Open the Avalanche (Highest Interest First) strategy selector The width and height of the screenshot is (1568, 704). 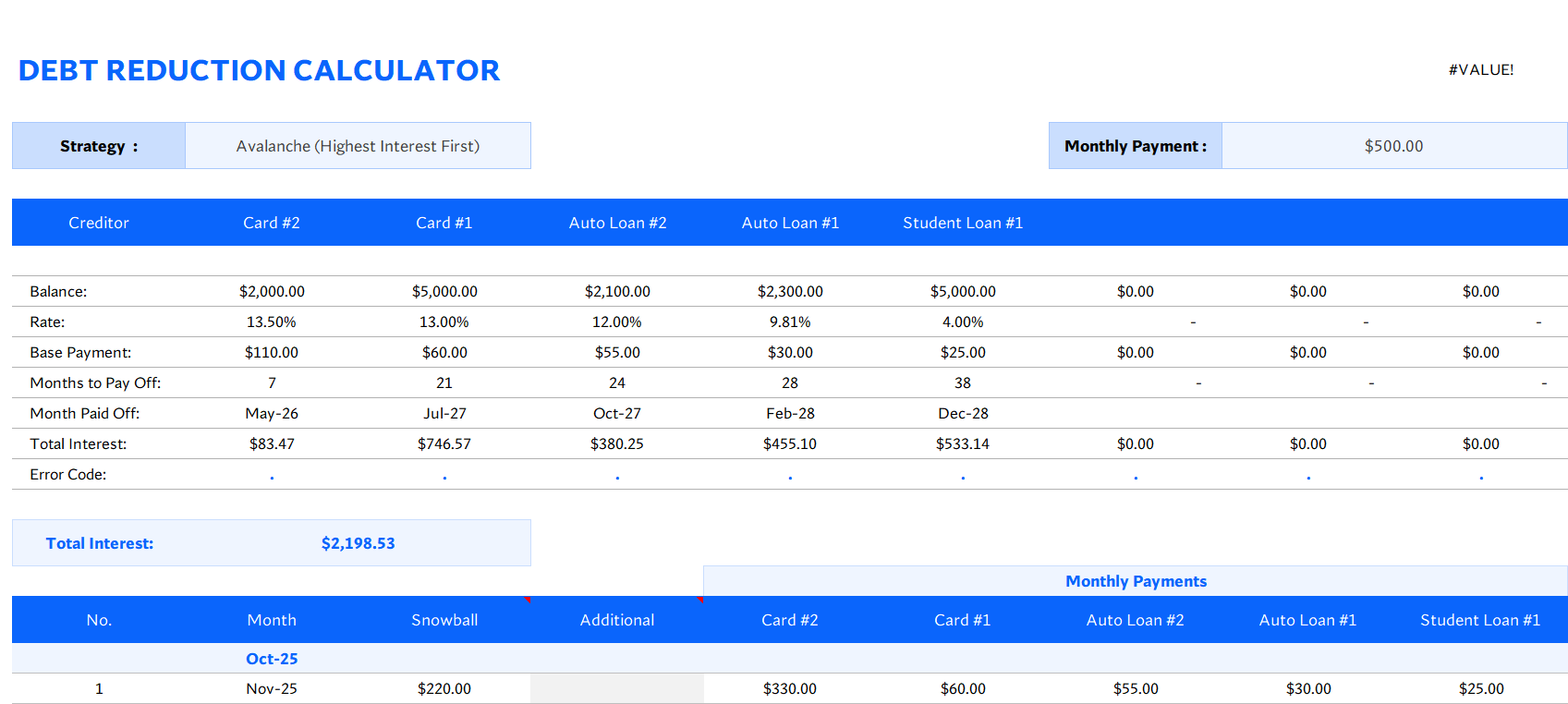[358, 146]
